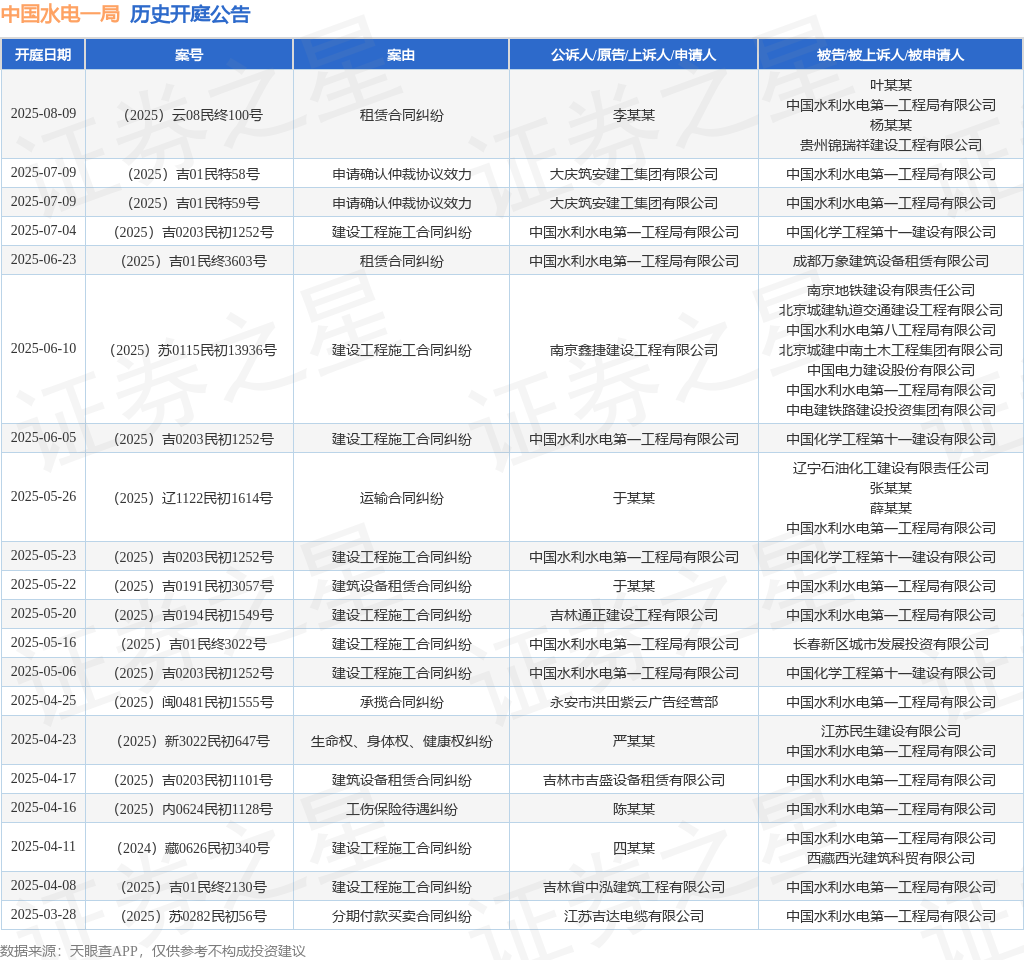The height and width of the screenshot is (960, 1024).
Task: Click the date 2025-05-22
Action: [x=43, y=584]
